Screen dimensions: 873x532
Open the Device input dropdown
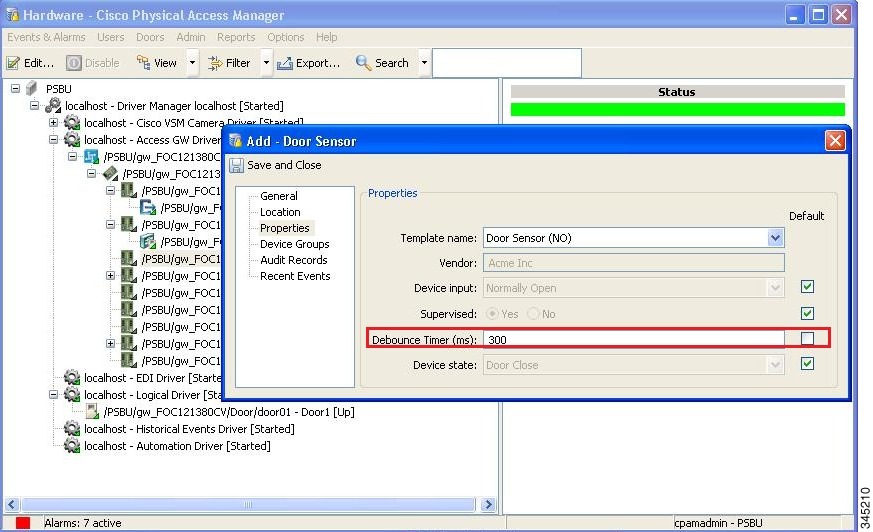point(775,288)
